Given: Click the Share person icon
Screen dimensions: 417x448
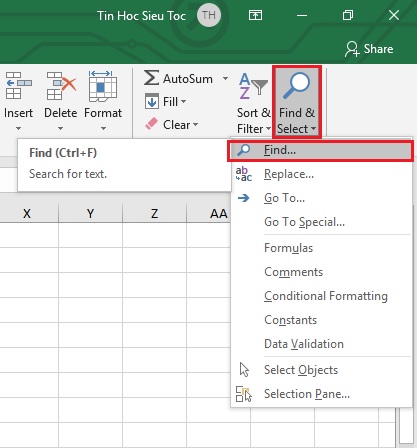Looking at the screenshot, I should [x=352, y=49].
